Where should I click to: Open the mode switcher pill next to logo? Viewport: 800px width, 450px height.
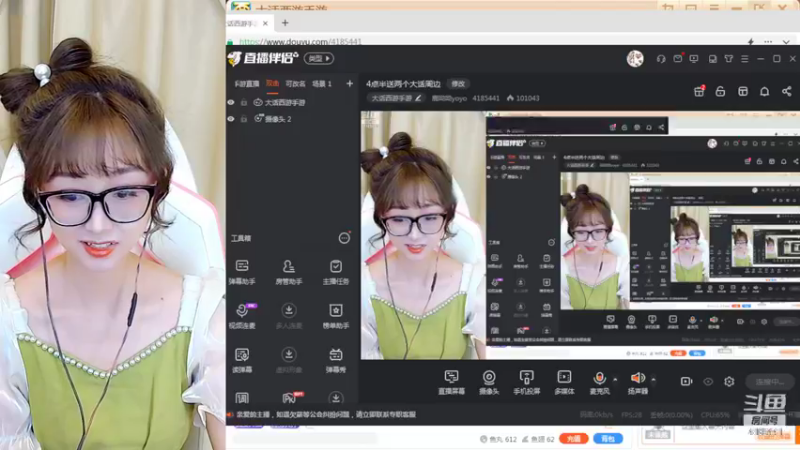point(319,59)
